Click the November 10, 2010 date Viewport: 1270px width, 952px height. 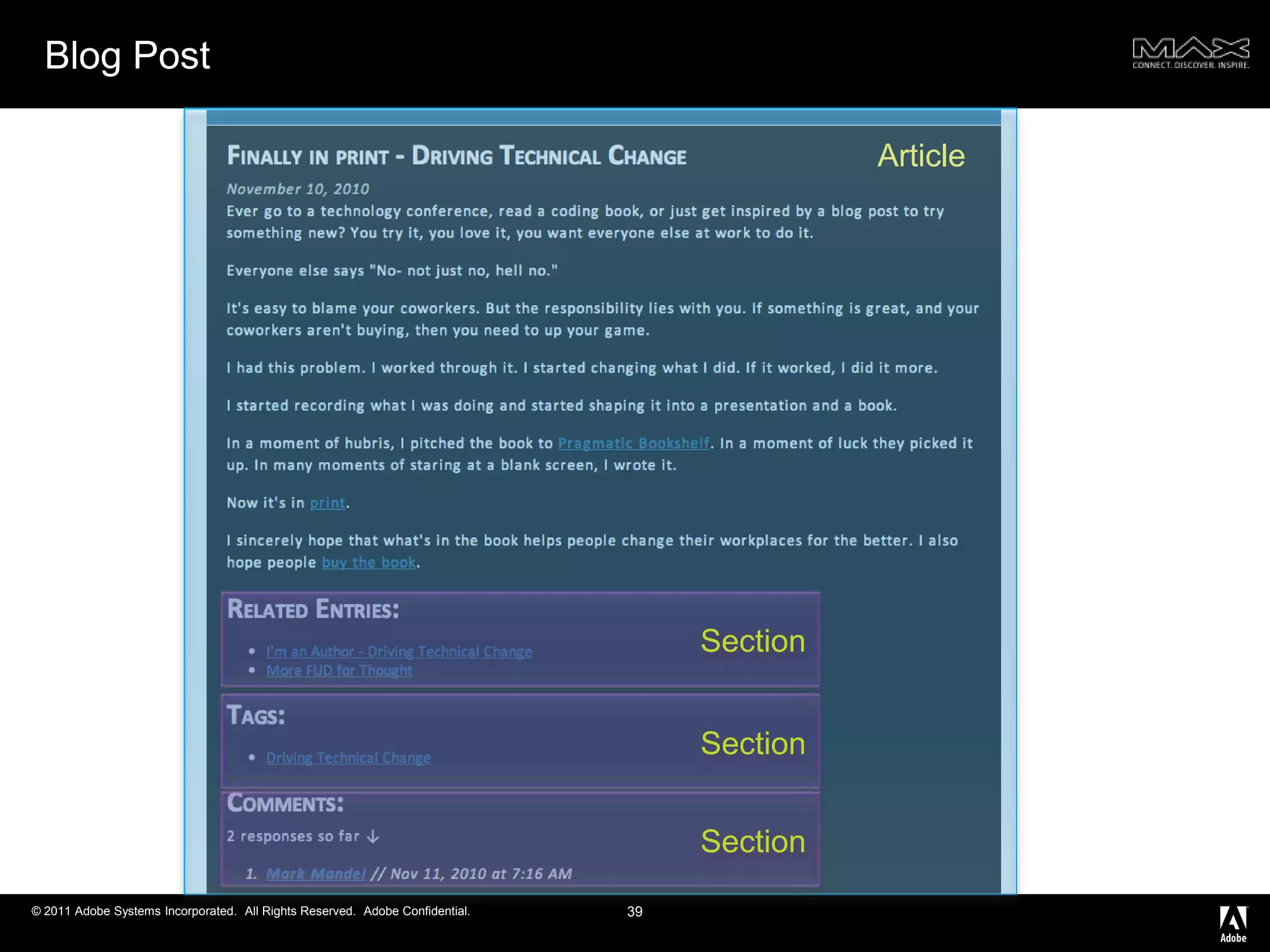coord(298,189)
